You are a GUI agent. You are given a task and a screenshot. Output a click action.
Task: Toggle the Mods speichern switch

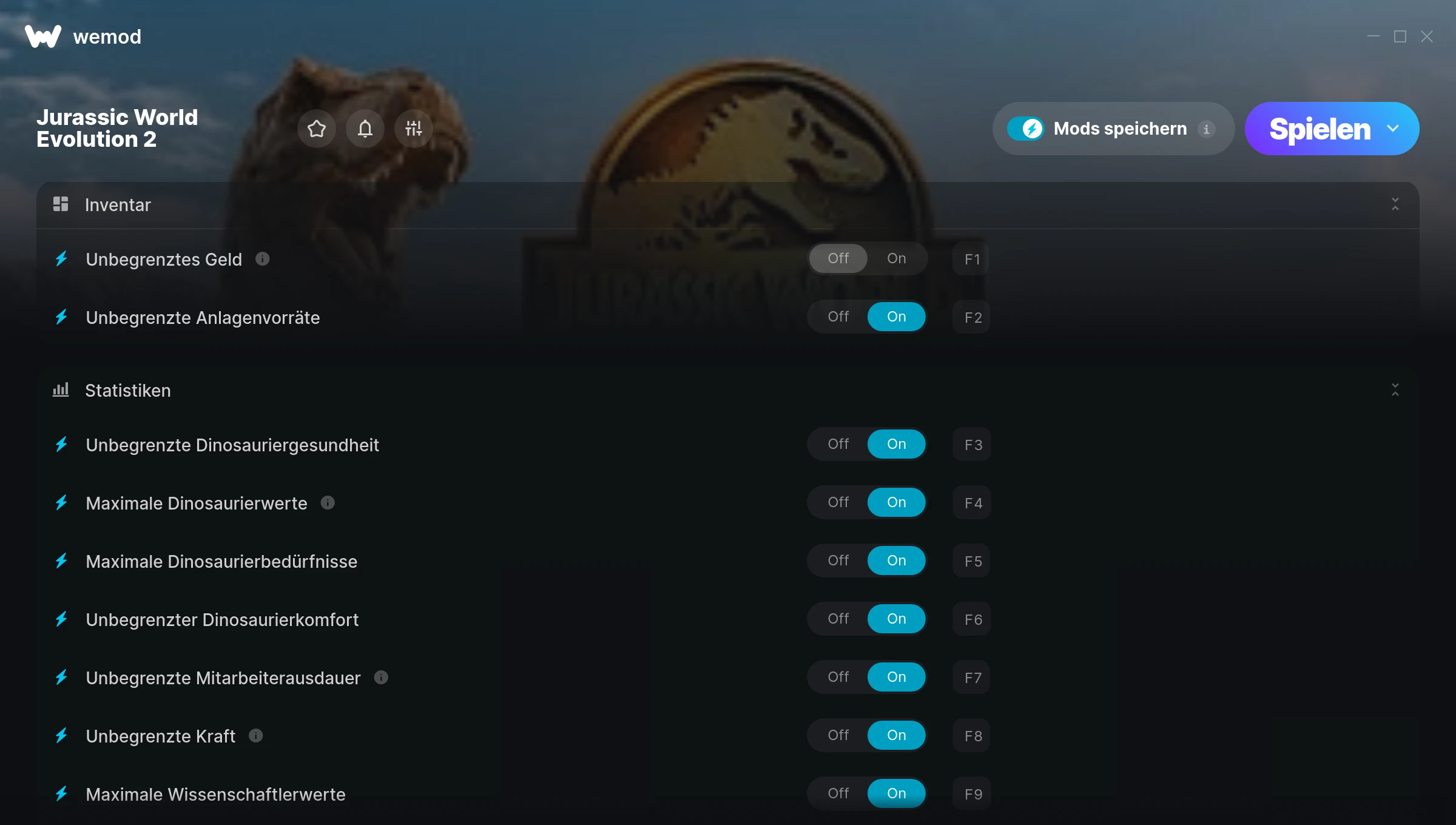click(1025, 129)
